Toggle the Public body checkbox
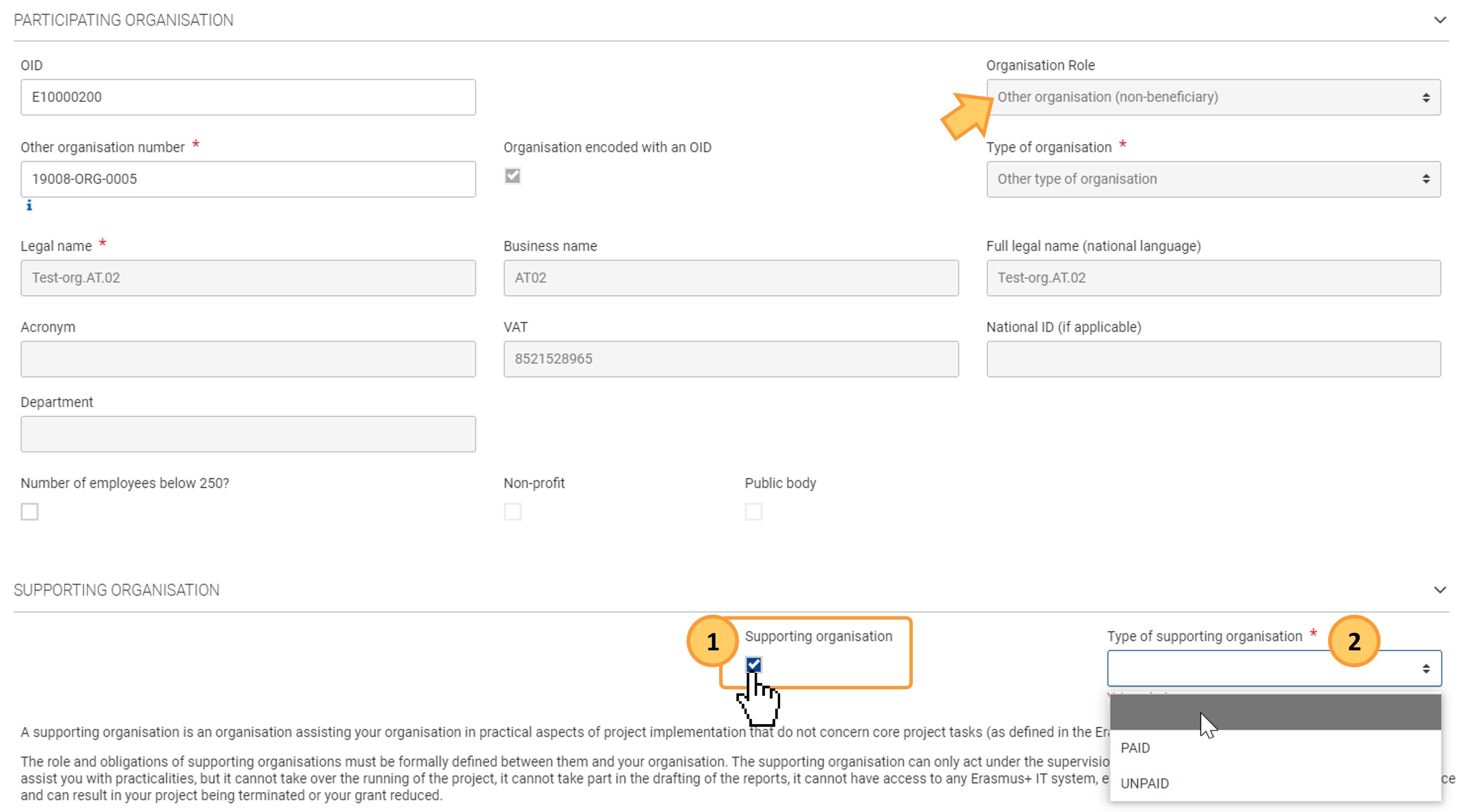Screen dimensions: 1462x812 pyautogui.click(x=753, y=512)
